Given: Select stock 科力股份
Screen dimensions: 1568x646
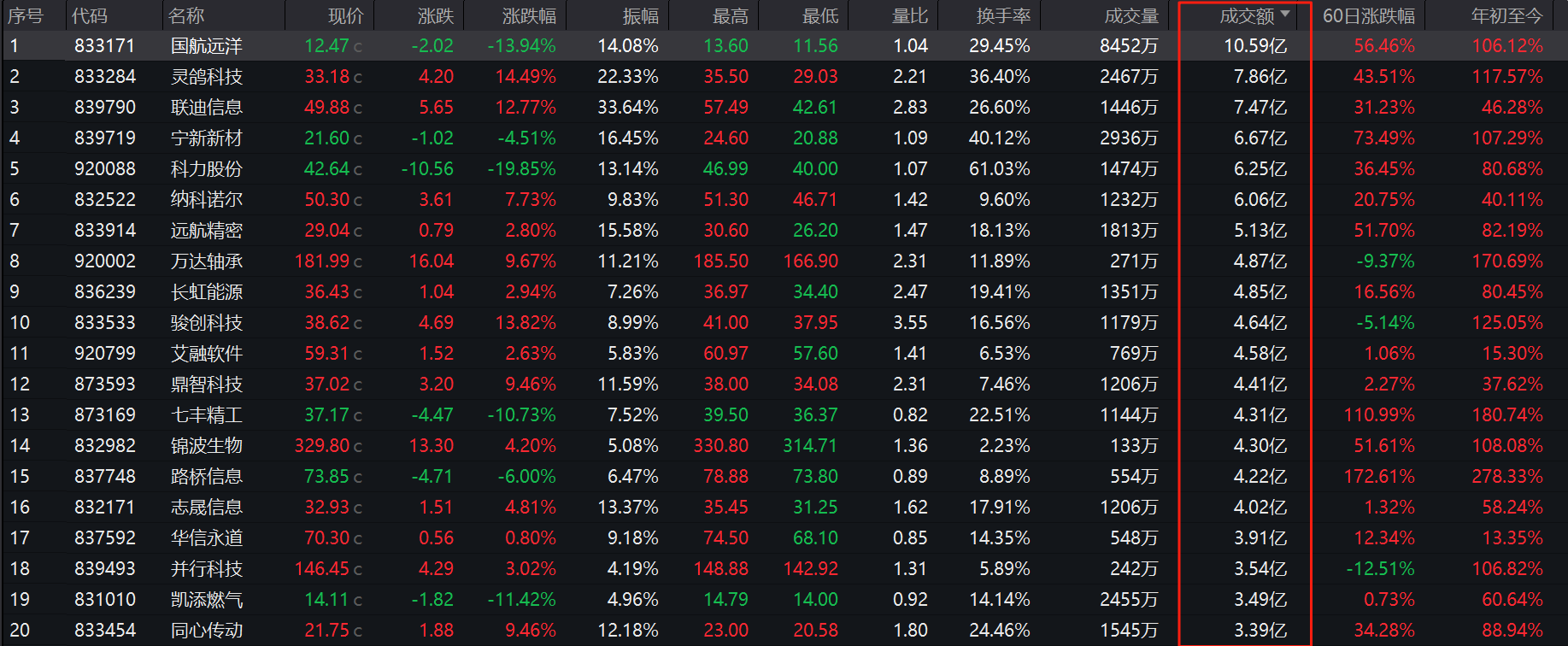Looking at the screenshot, I should coord(207,169).
